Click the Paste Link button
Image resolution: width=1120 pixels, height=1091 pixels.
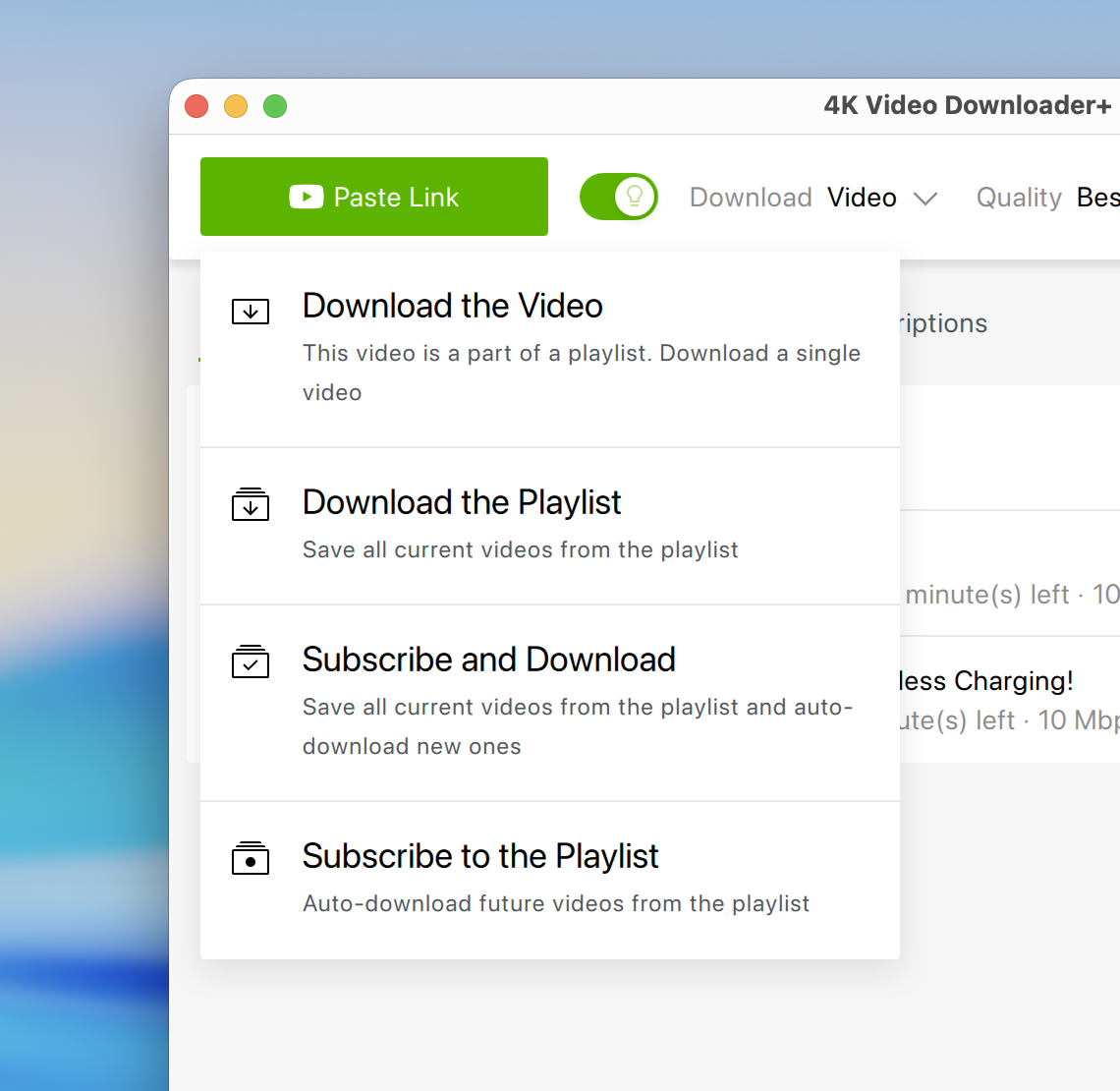(373, 197)
